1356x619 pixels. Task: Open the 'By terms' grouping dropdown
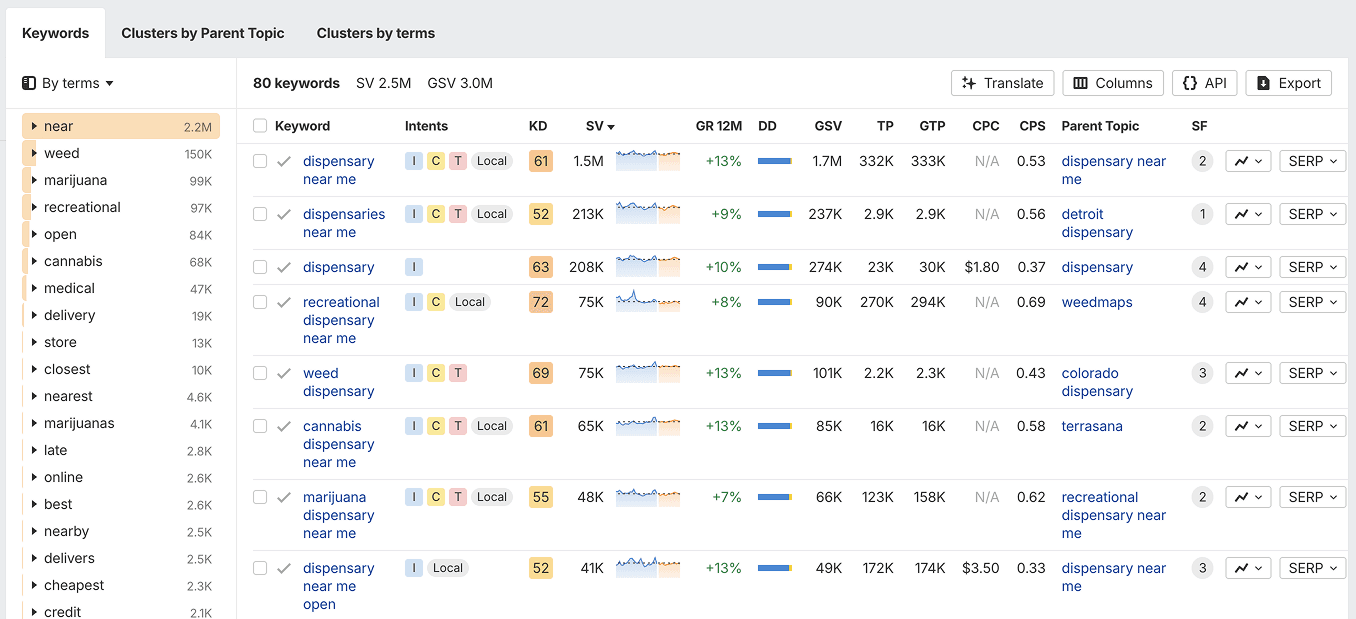[x=68, y=83]
